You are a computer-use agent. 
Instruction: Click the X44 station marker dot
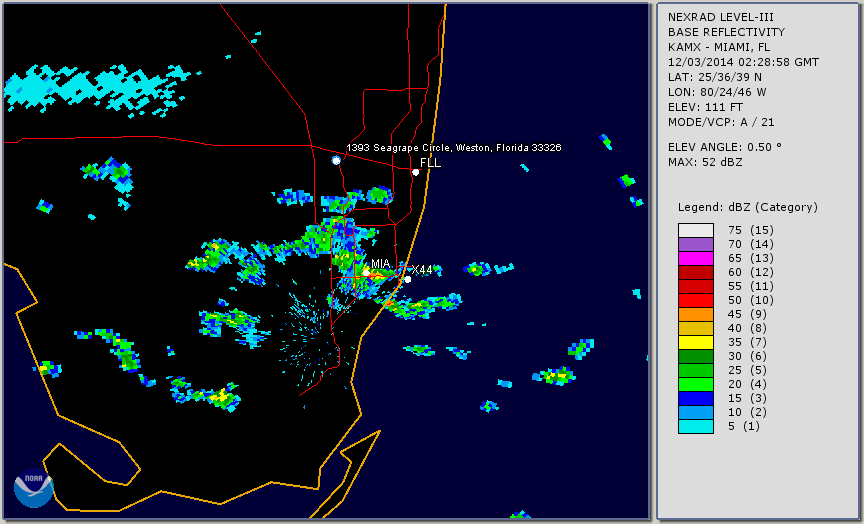point(408,280)
